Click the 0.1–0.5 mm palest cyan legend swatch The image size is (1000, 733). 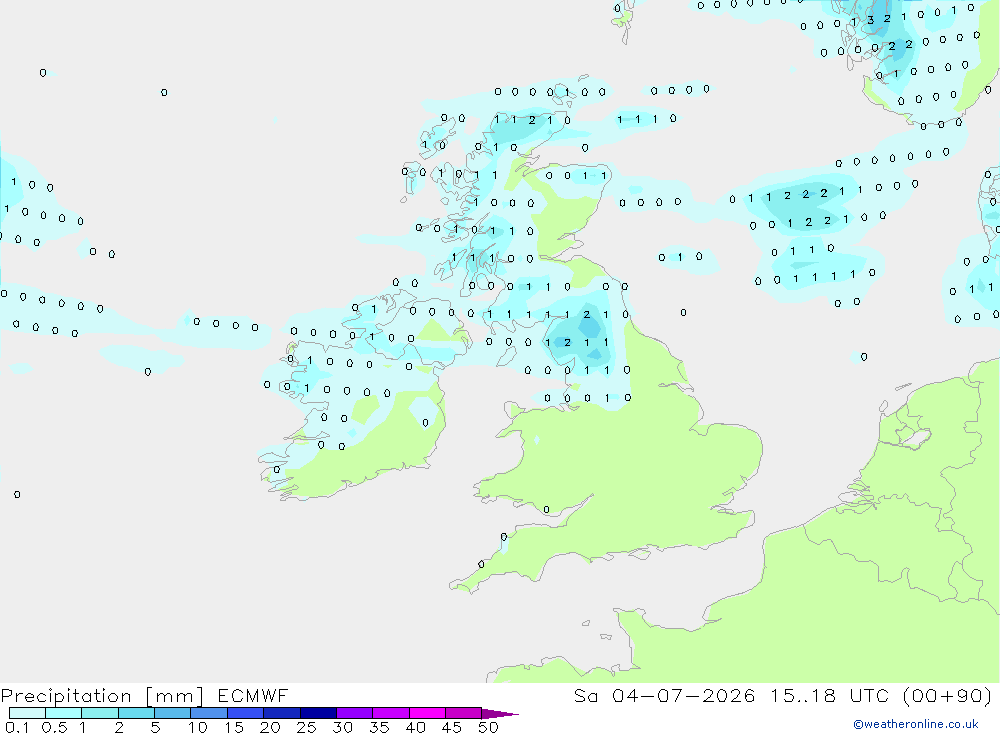click(x=27, y=713)
